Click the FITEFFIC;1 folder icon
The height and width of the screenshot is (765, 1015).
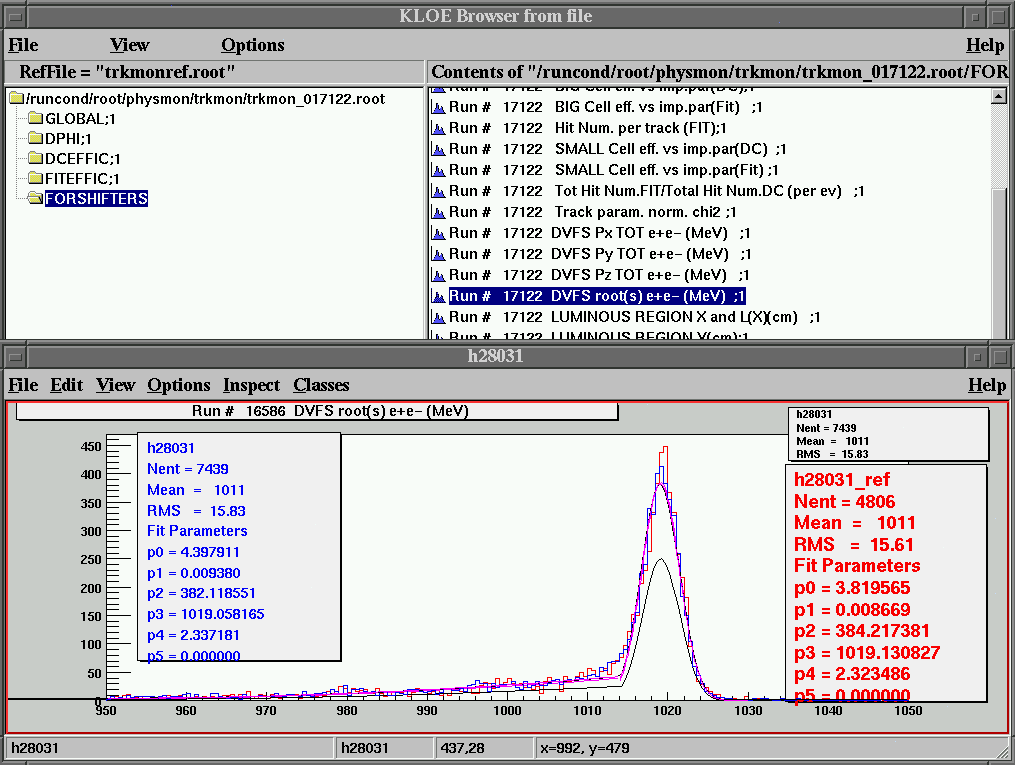click(36, 179)
